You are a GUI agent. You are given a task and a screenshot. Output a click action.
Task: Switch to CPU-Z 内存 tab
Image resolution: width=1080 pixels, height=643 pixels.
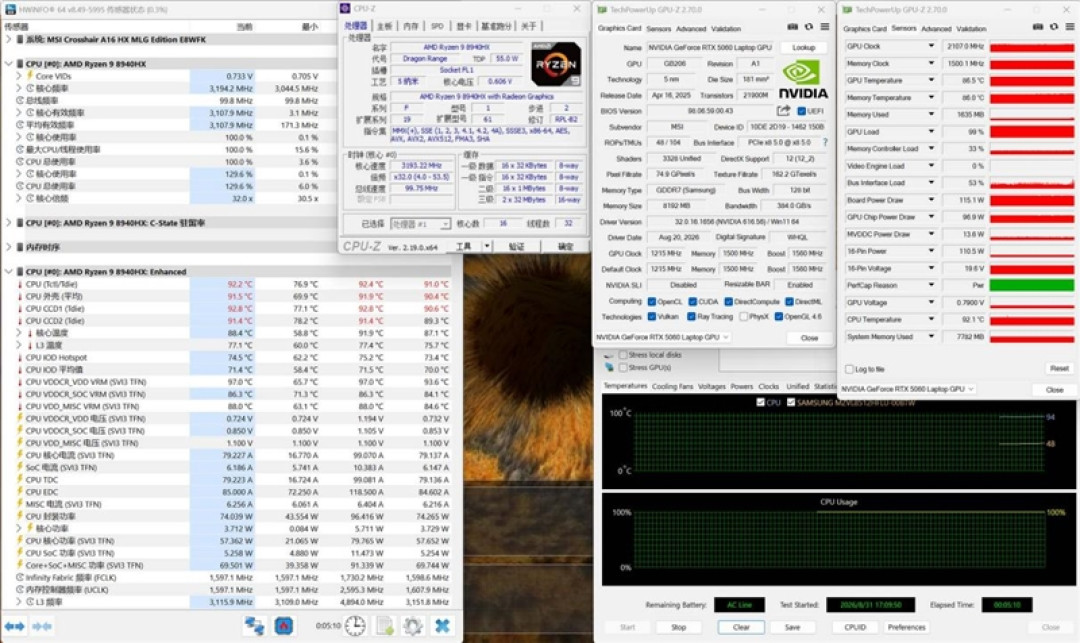click(x=411, y=26)
